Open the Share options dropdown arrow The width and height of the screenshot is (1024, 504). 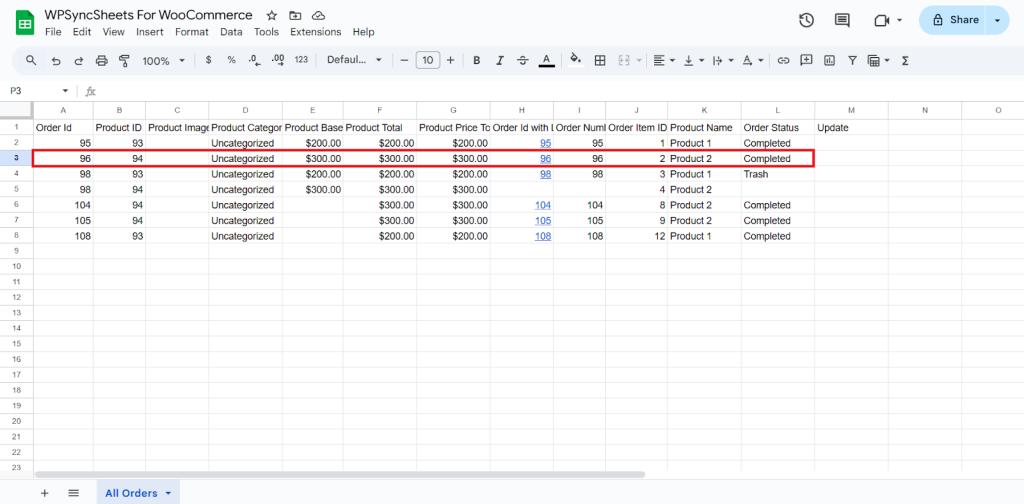pyautogui.click(x=997, y=20)
